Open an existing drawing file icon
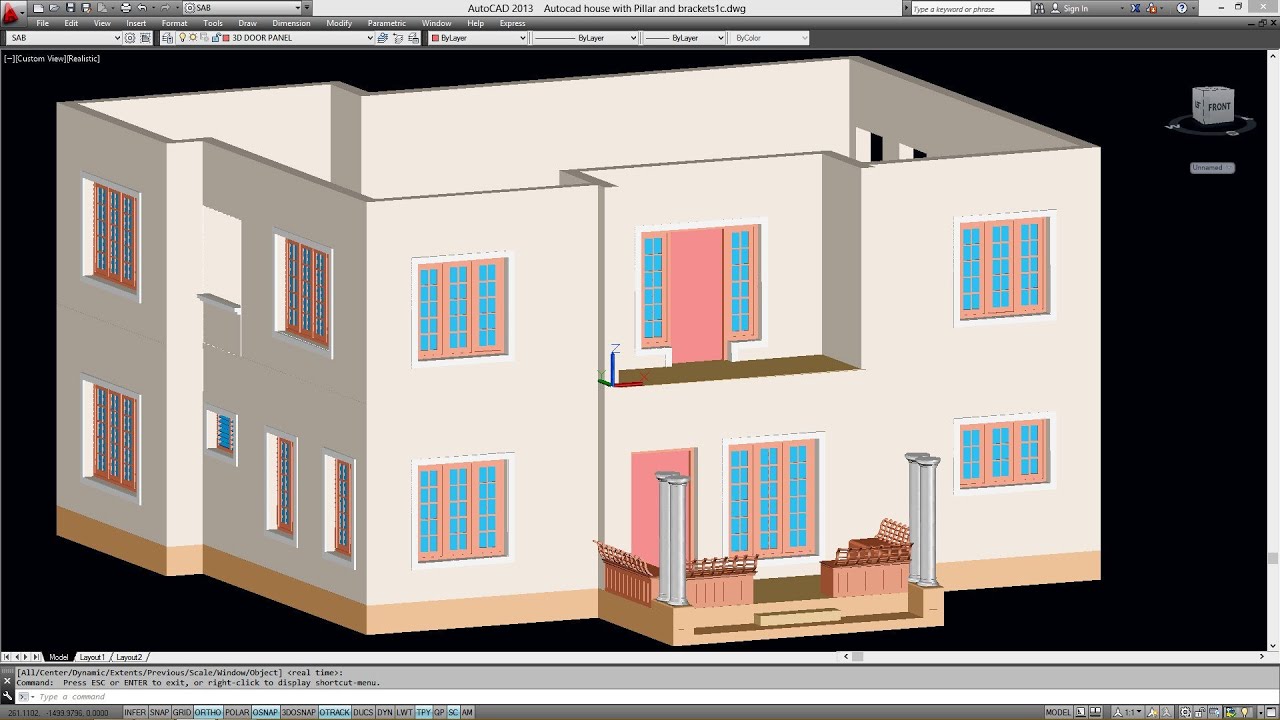Image resolution: width=1280 pixels, height=720 pixels. click(x=54, y=8)
